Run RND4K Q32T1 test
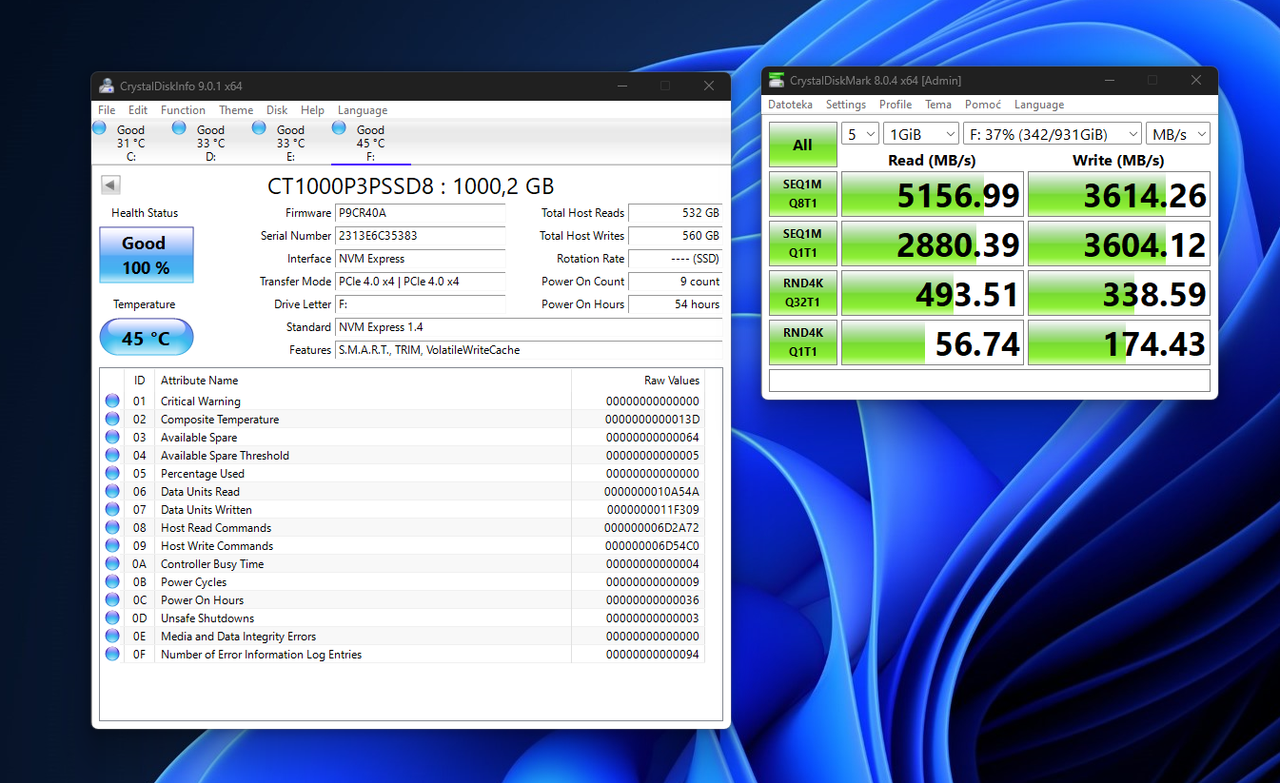 pyautogui.click(x=803, y=293)
